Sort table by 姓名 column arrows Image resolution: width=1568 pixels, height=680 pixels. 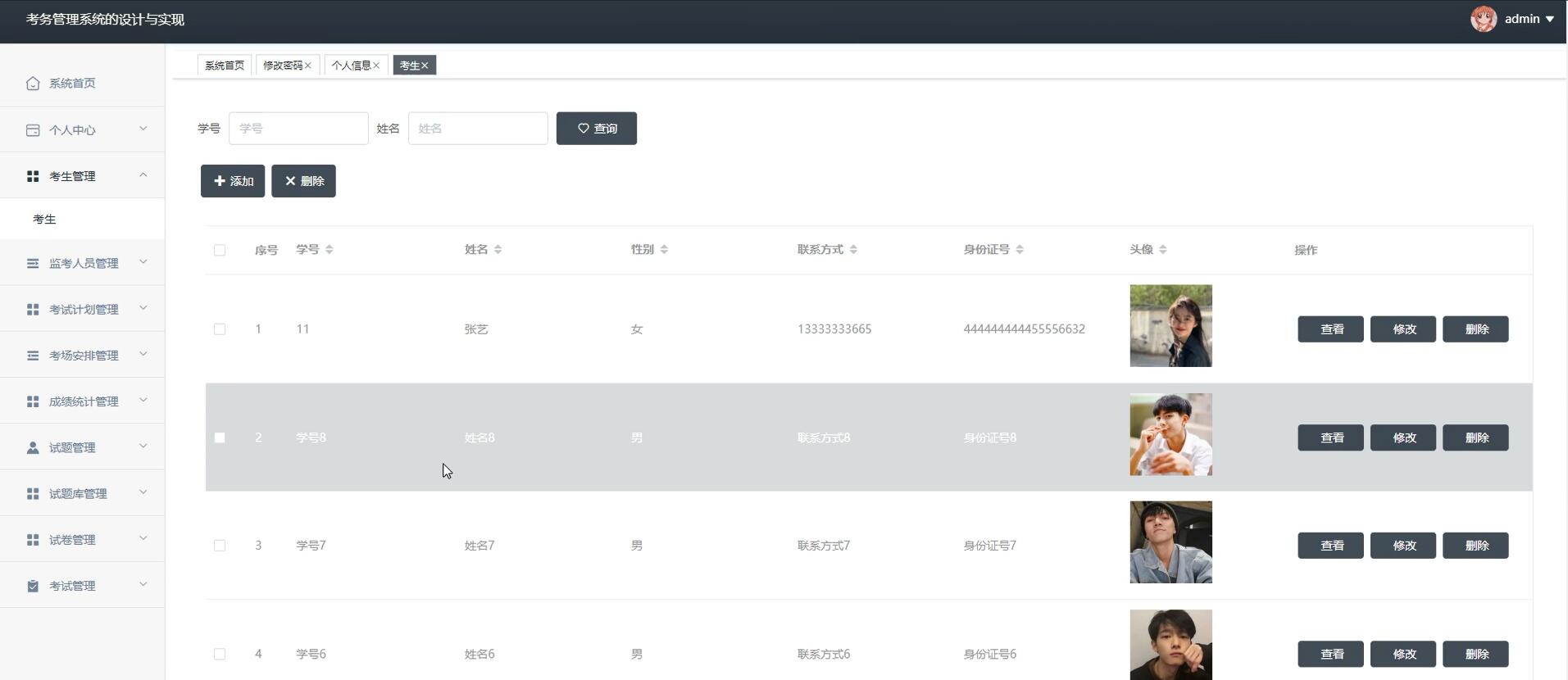(x=498, y=250)
